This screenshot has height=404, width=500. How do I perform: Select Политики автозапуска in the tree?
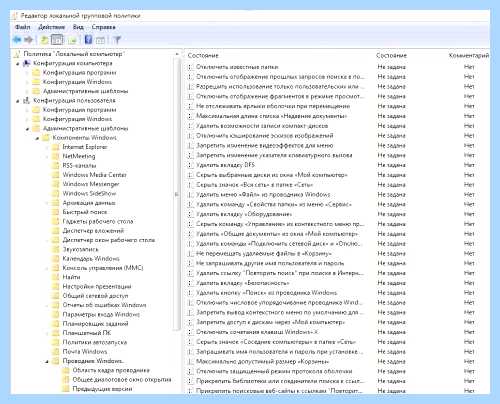pyautogui.click(x=95, y=342)
